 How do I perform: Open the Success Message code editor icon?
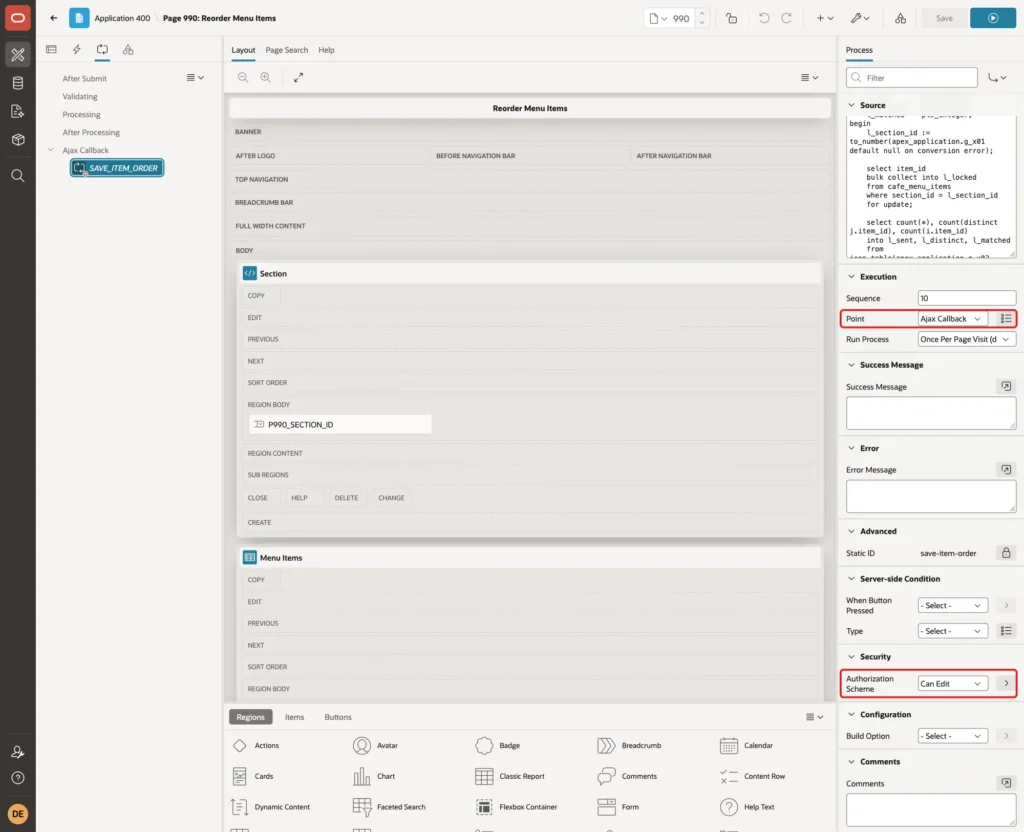click(1006, 387)
